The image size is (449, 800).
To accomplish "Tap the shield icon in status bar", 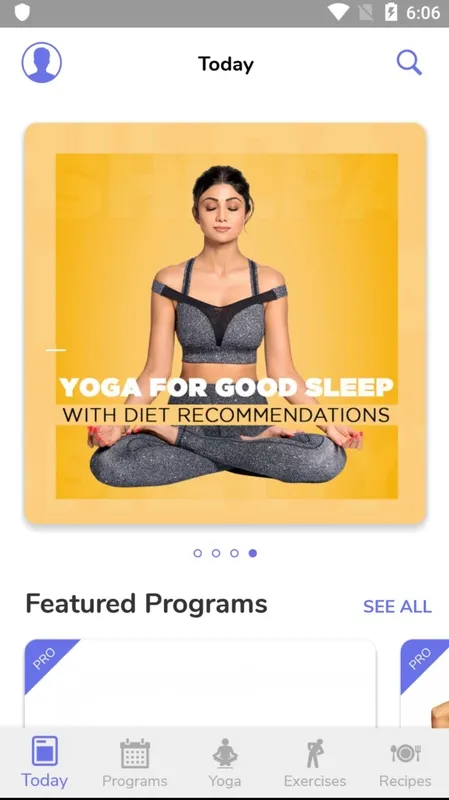I will tap(22, 12).
